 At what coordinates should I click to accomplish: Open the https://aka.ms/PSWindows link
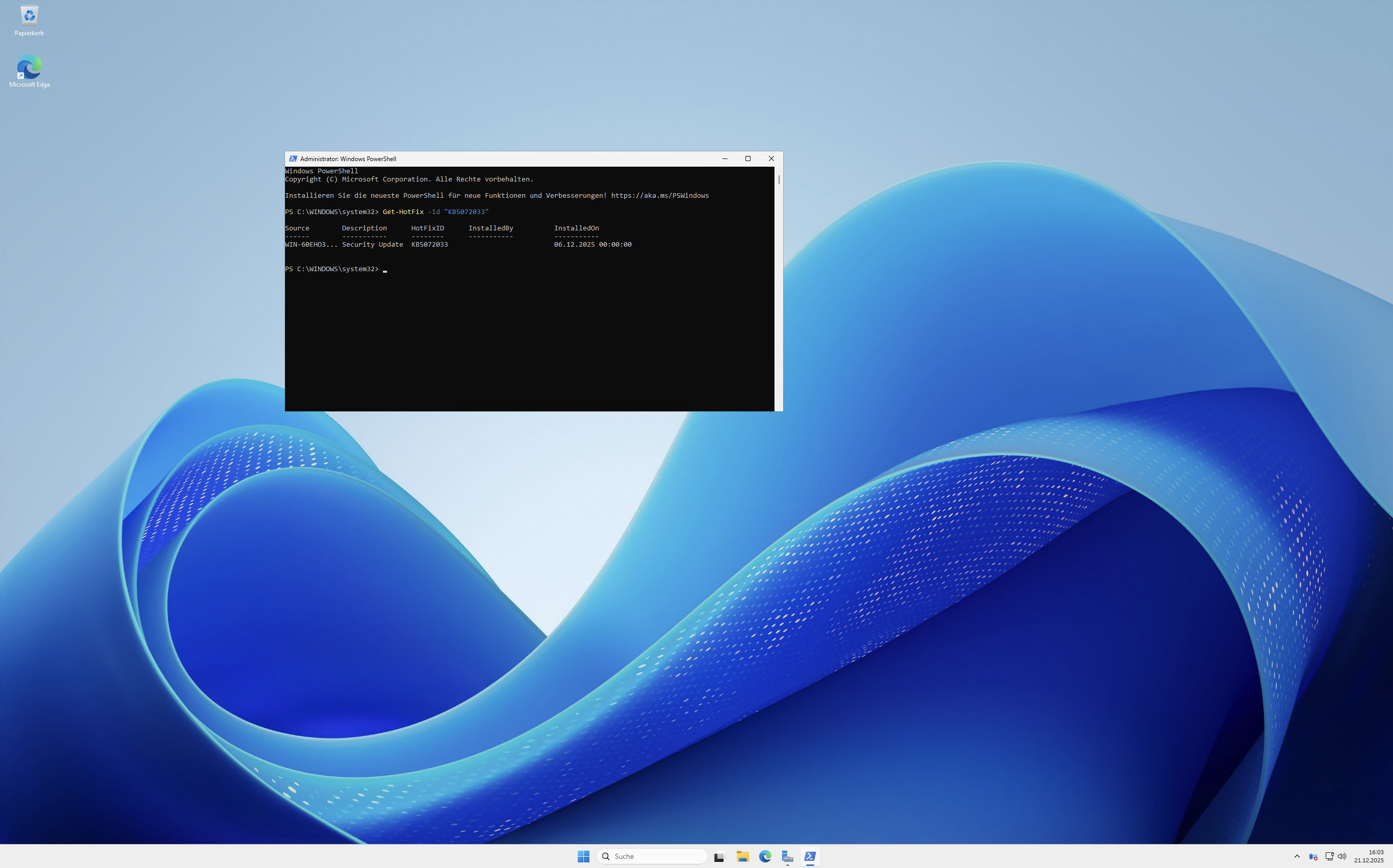pyautogui.click(x=659, y=195)
